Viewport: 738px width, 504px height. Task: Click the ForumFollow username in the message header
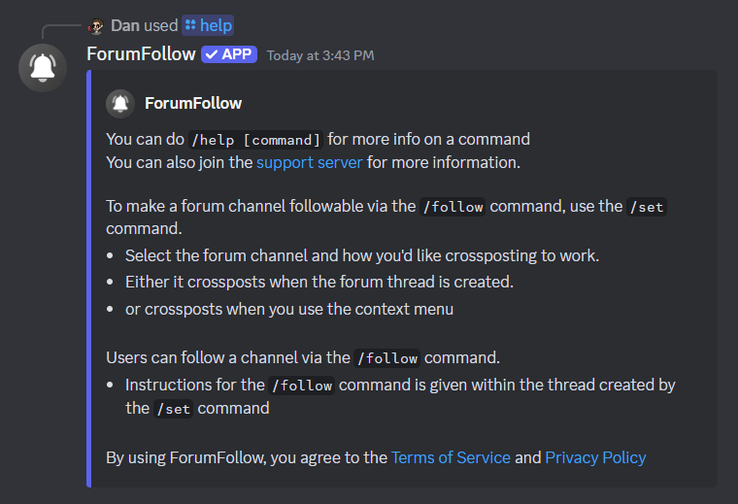[x=141, y=54]
